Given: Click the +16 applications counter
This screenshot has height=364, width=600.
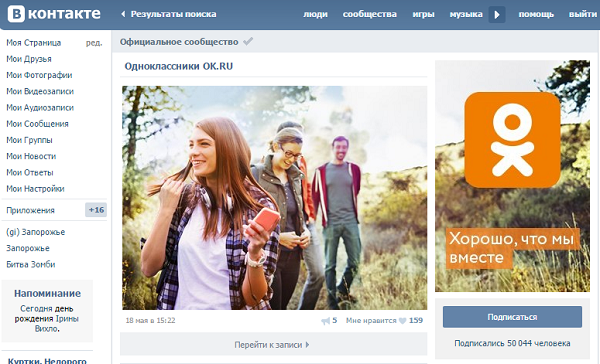Looking at the screenshot, I should (x=96, y=210).
